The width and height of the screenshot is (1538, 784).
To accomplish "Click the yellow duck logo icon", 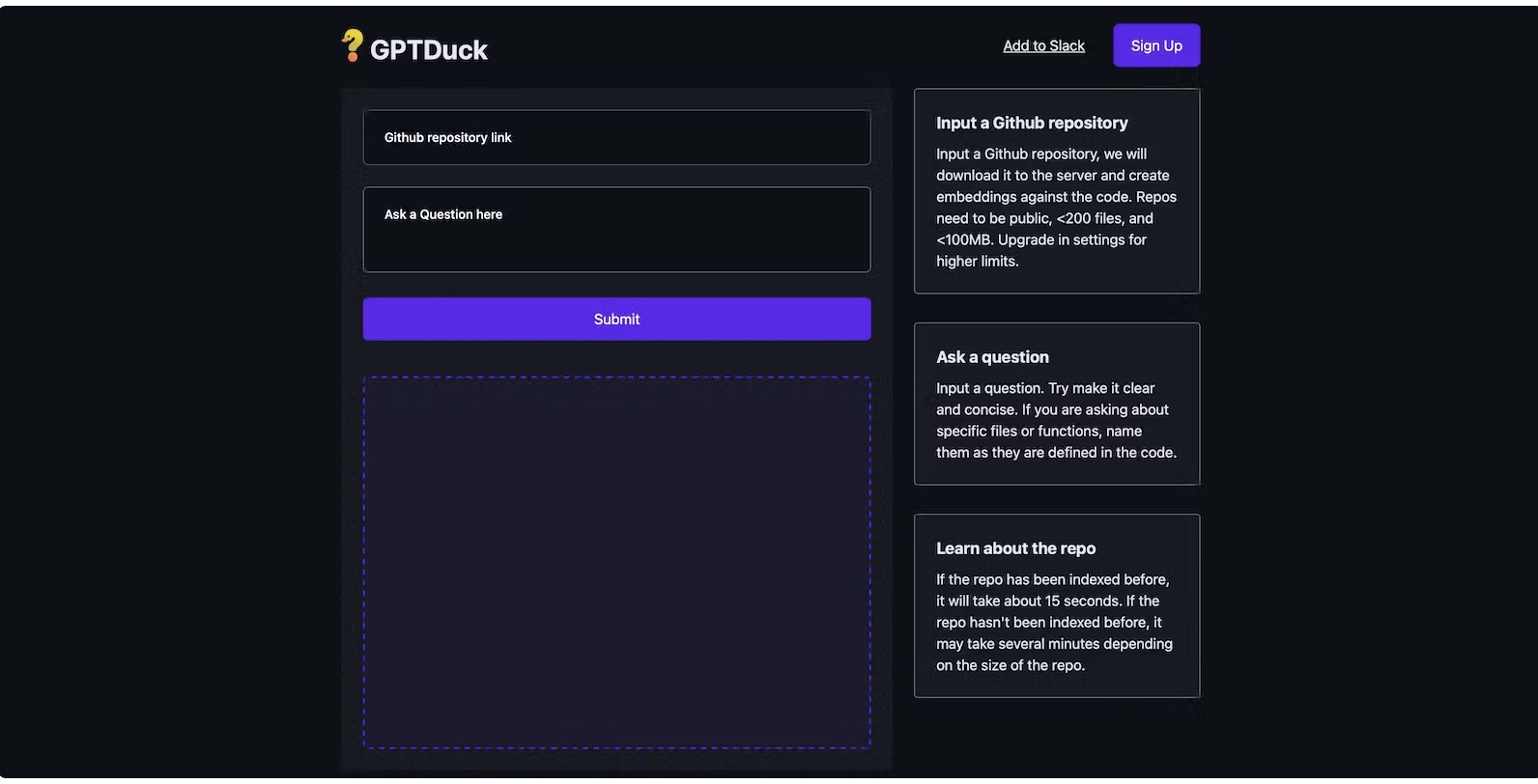I will (353, 45).
